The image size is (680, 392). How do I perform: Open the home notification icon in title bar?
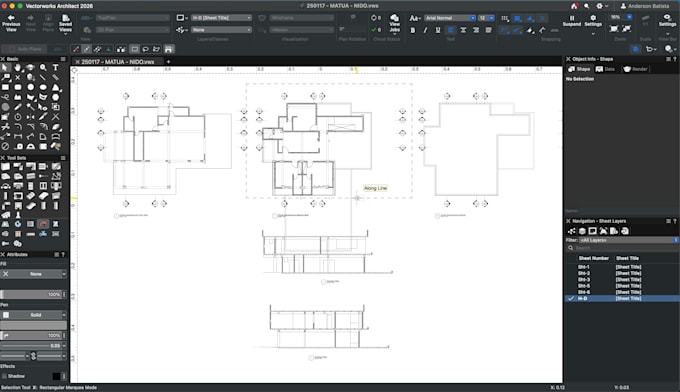pyautogui.click(x=574, y=6)
